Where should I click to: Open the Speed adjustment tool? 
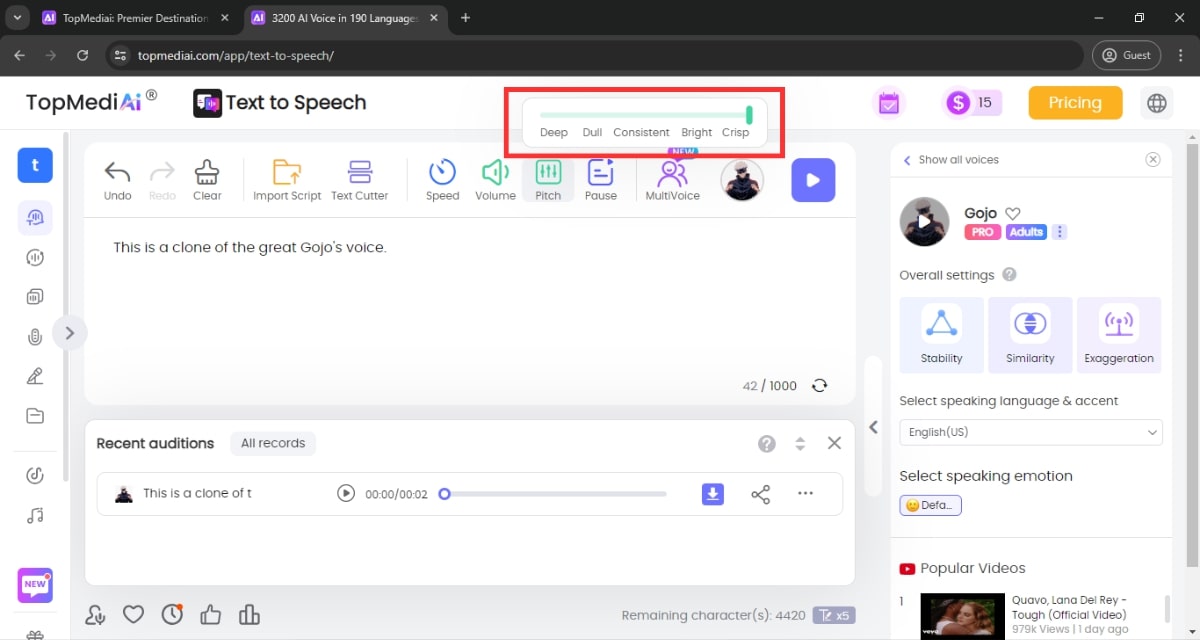click(x=442, y=180)
